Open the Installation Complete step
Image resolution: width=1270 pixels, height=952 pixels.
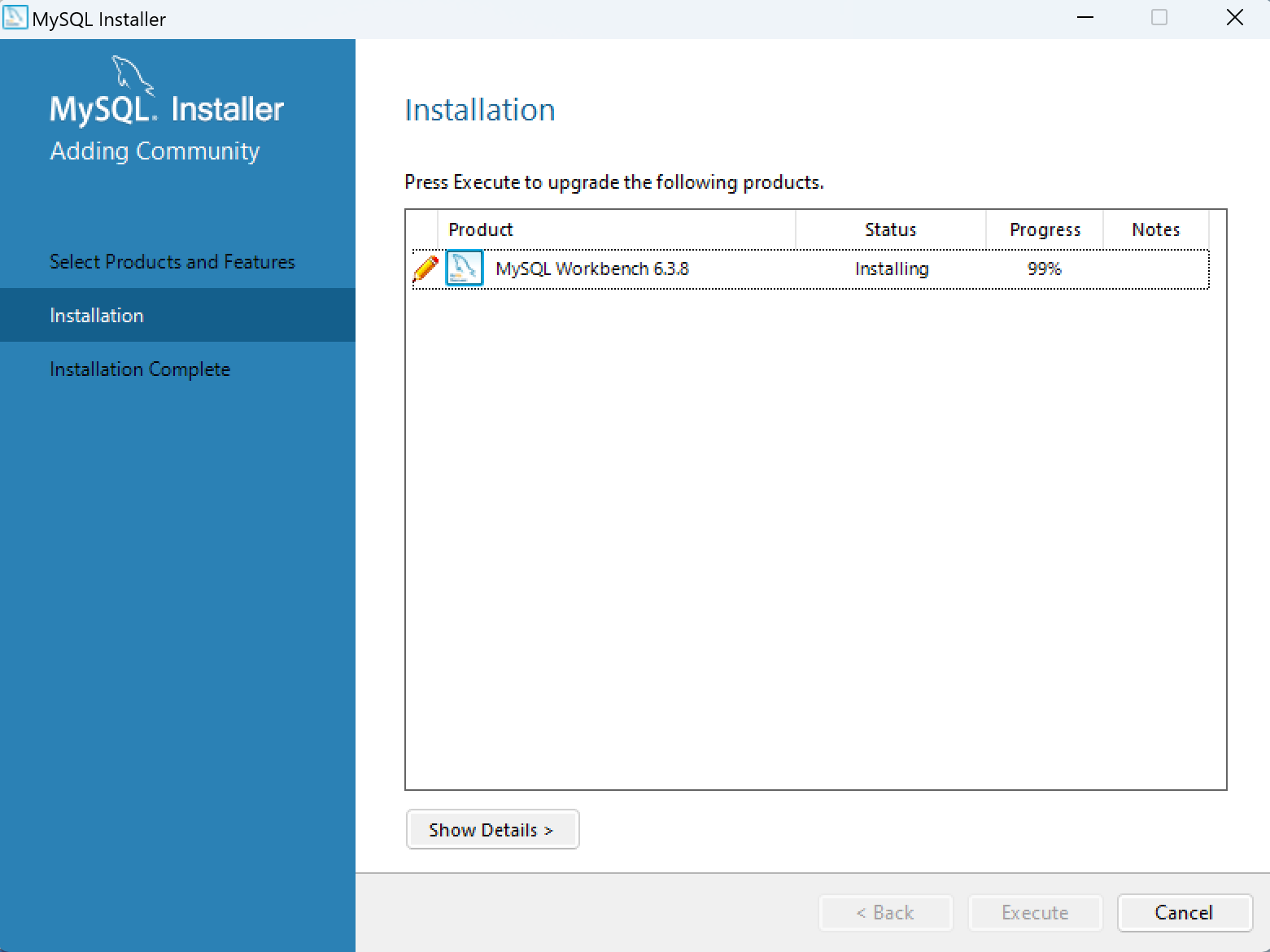[140, 369]
